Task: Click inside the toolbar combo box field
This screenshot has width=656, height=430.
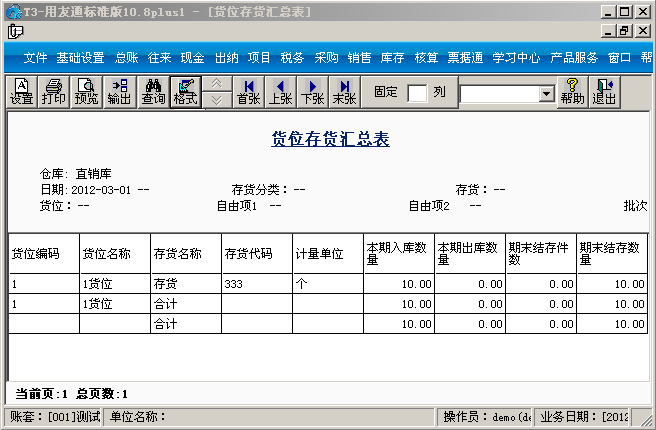Action: point(500,94)
